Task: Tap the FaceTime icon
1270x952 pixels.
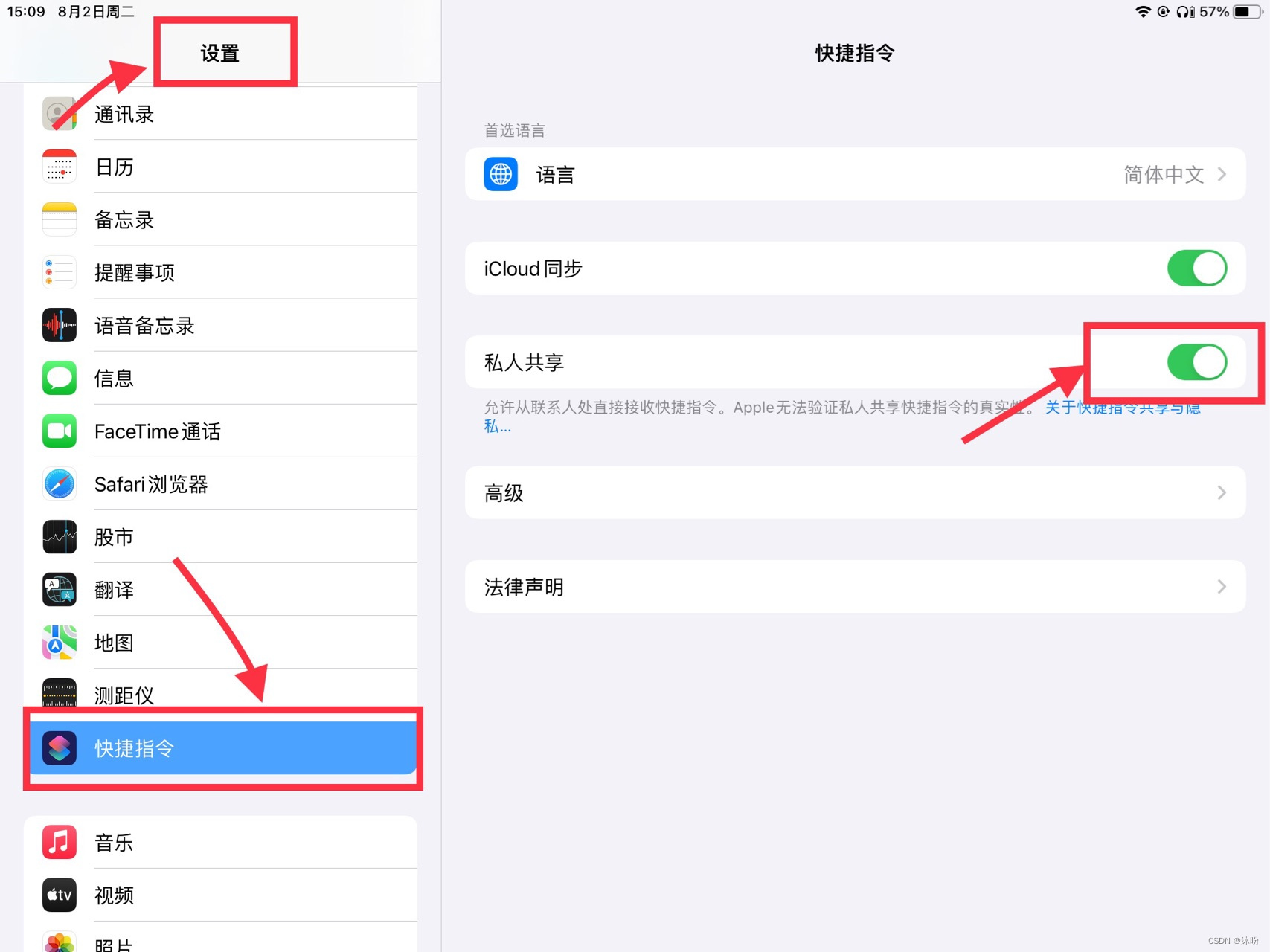Action: (60, 431)
